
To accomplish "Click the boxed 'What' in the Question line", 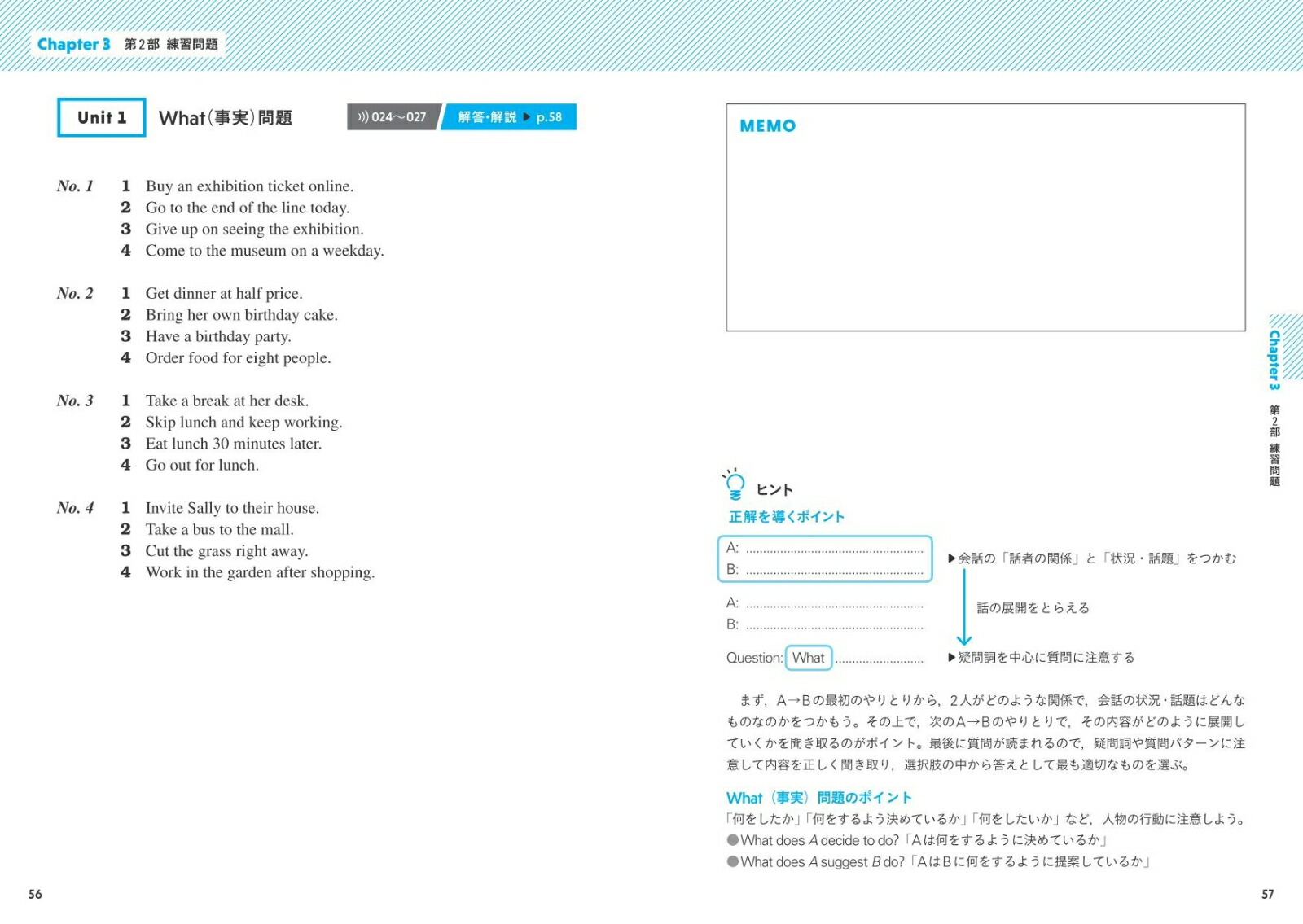I will click(x=808, y=658).
